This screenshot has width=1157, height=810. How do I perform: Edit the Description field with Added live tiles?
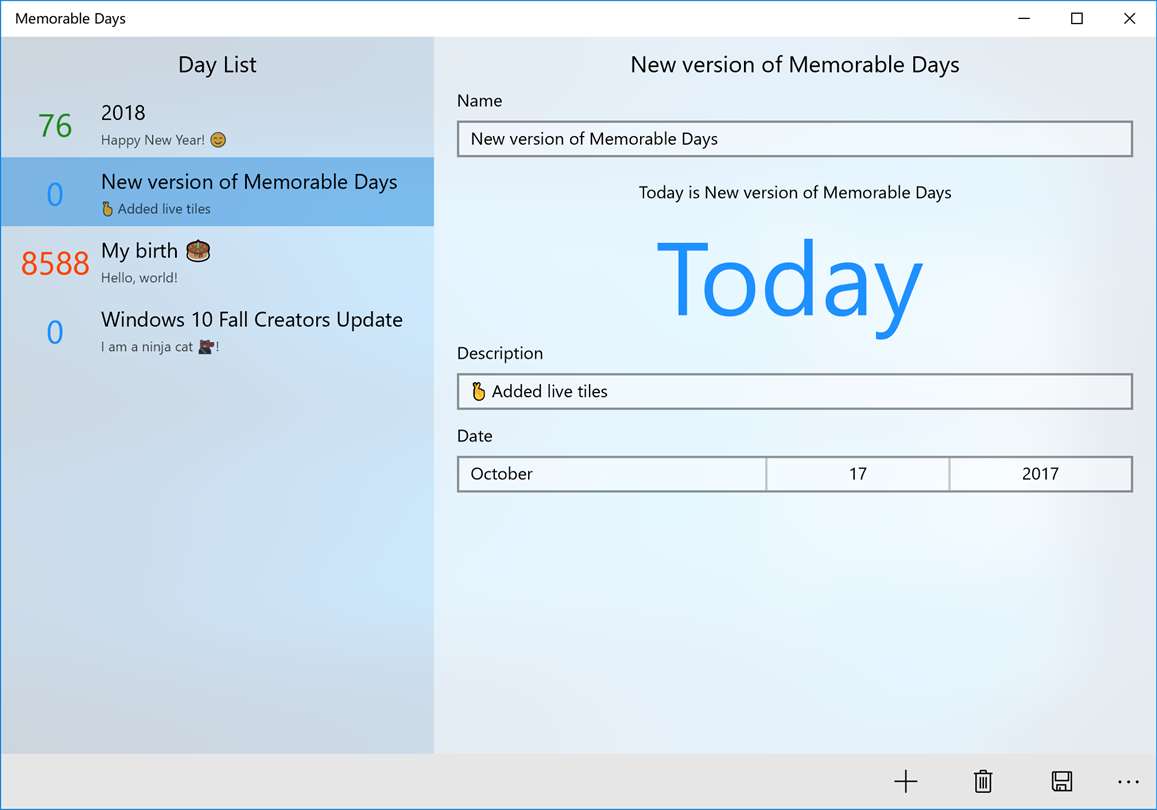point(795,391)
